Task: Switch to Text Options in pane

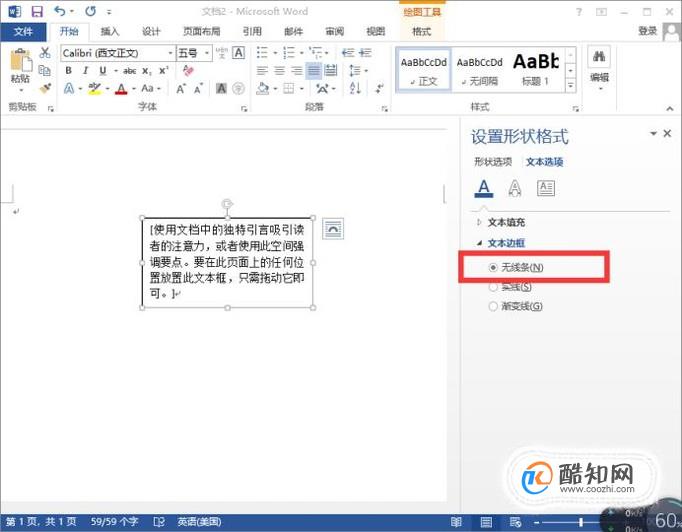Action: [545, 162]
